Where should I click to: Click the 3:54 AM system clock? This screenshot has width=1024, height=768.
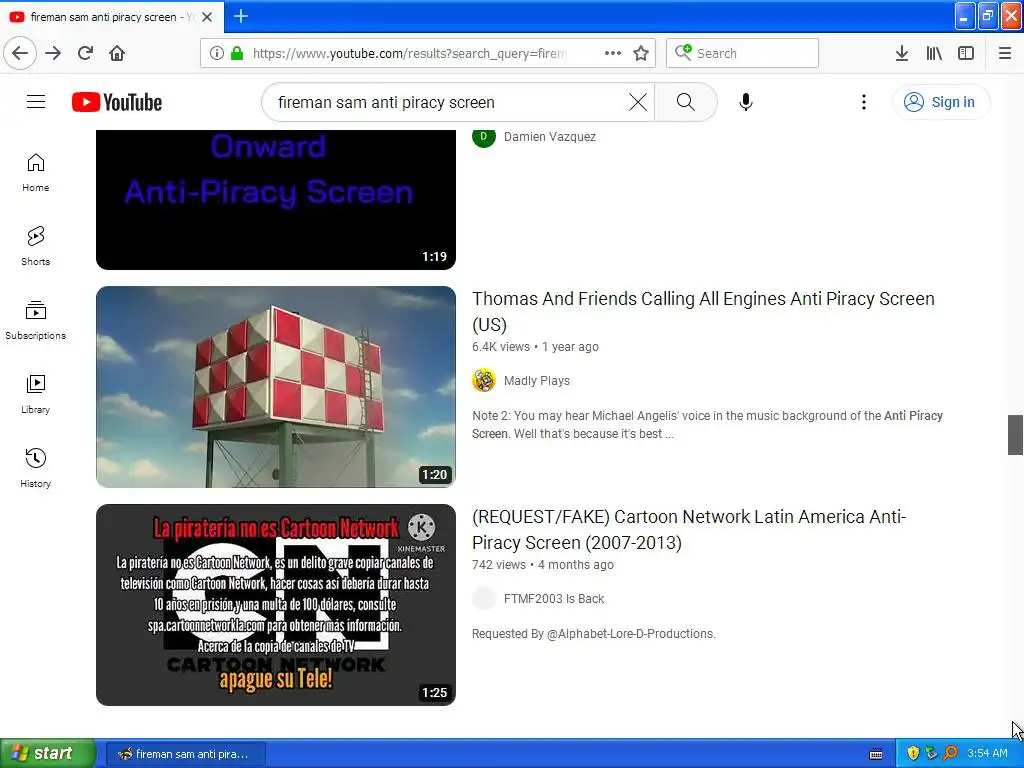987,754
